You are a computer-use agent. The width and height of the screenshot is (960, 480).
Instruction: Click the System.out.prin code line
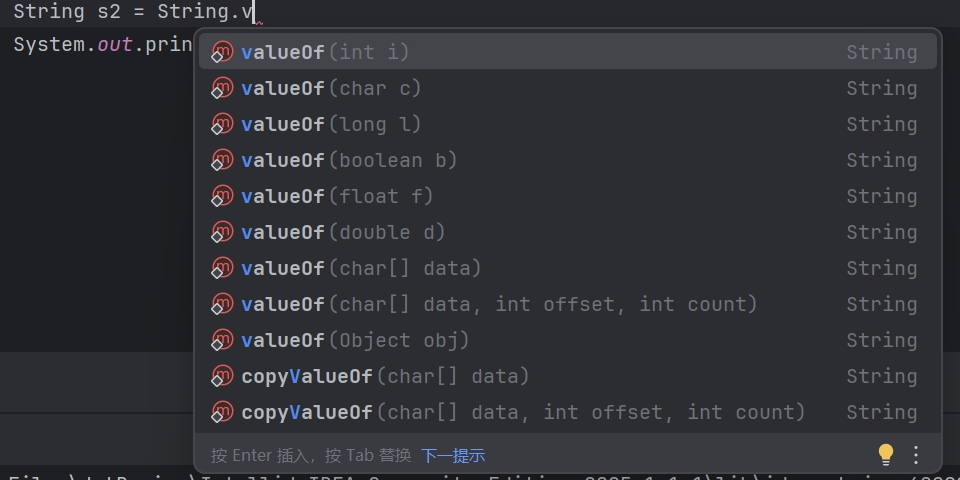[x=103, y=45]
